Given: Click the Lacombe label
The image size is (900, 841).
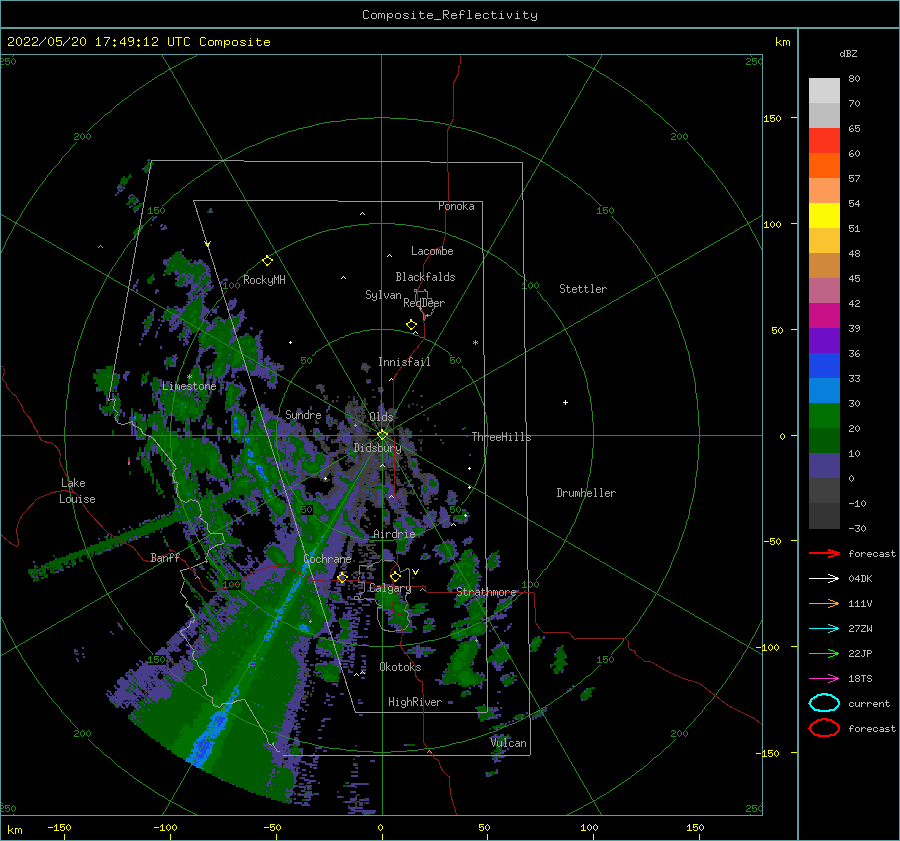Looking at the screenshot, I should (x=432, y=251).
